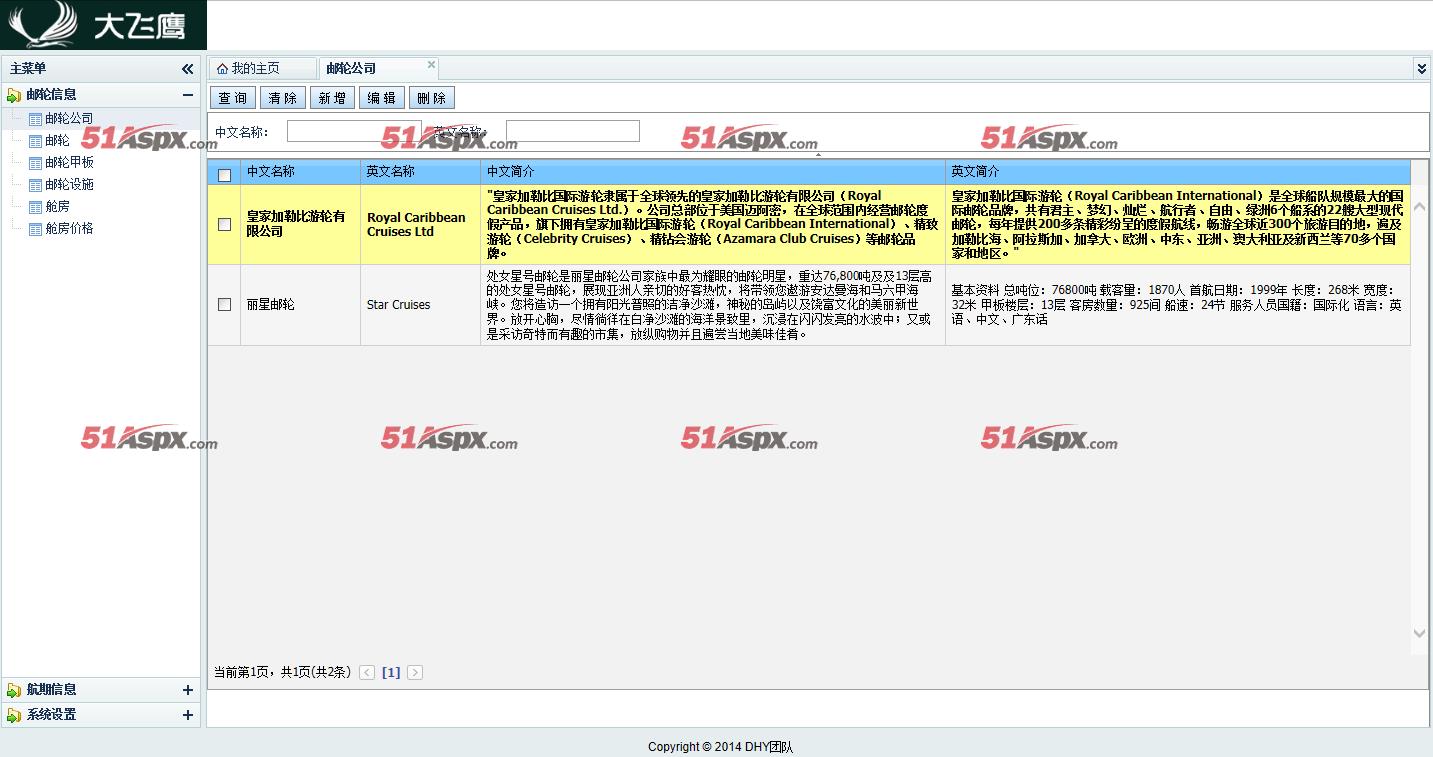The width and height of the screenshot is (1433, 757).
Task: Focus the 中文名称 search input field
Action: (x=354, y=131)
